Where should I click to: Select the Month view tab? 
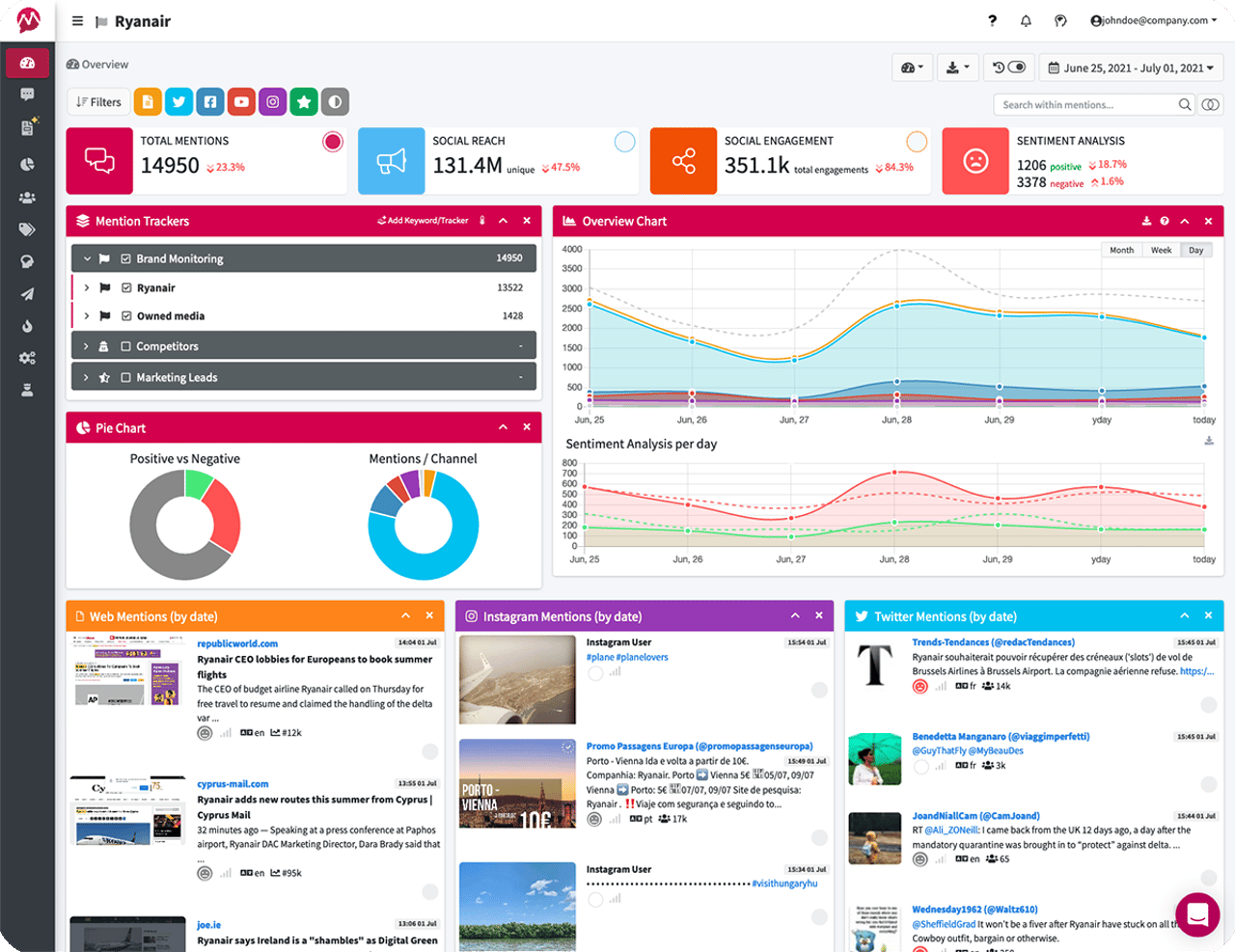[x=1121, y=249]
